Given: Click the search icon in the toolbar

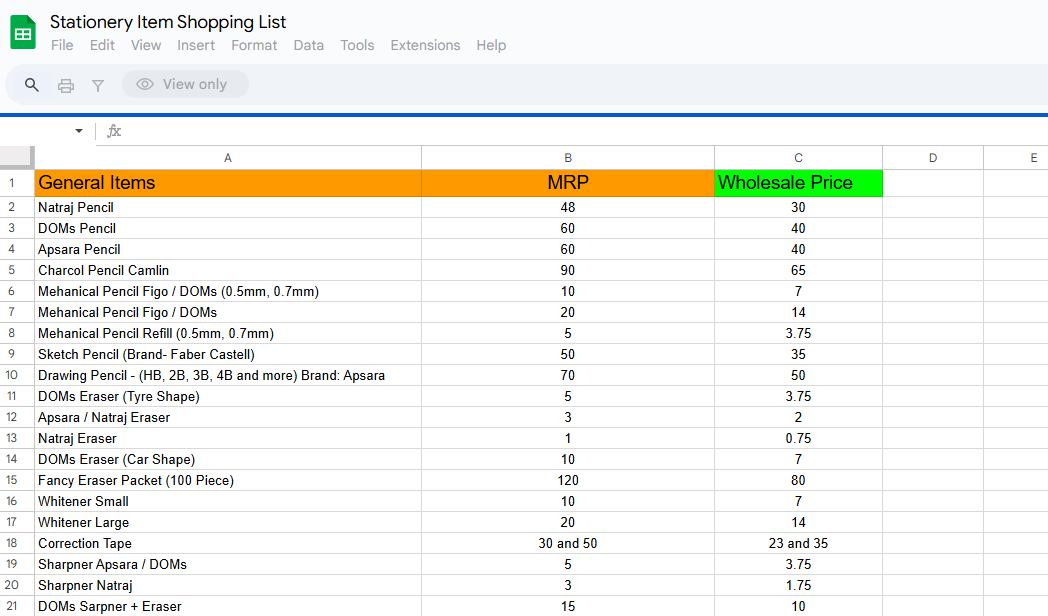Looking at the screenshot, I should tap(30, 84).
